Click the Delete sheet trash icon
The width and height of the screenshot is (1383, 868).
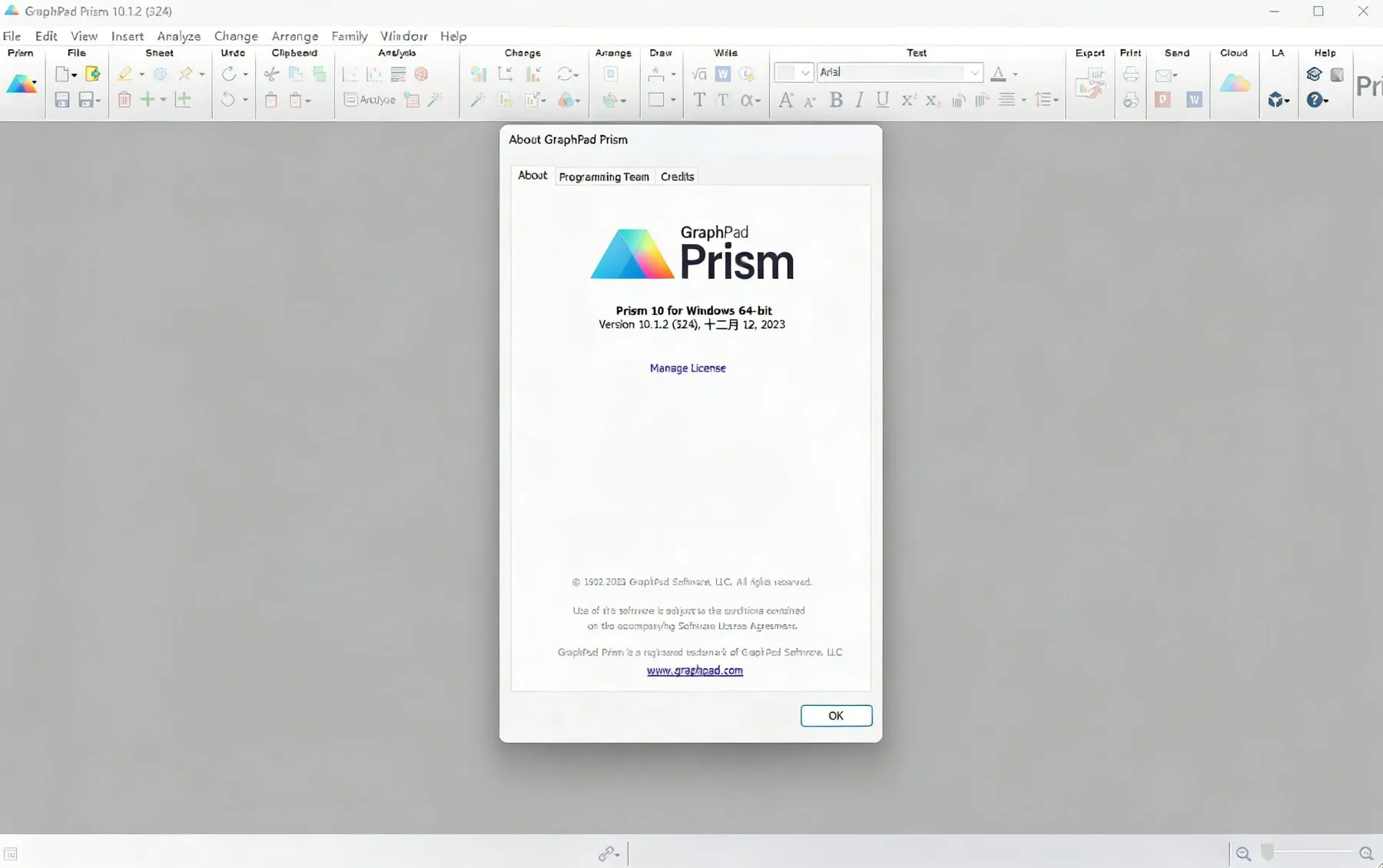point(124,100)
